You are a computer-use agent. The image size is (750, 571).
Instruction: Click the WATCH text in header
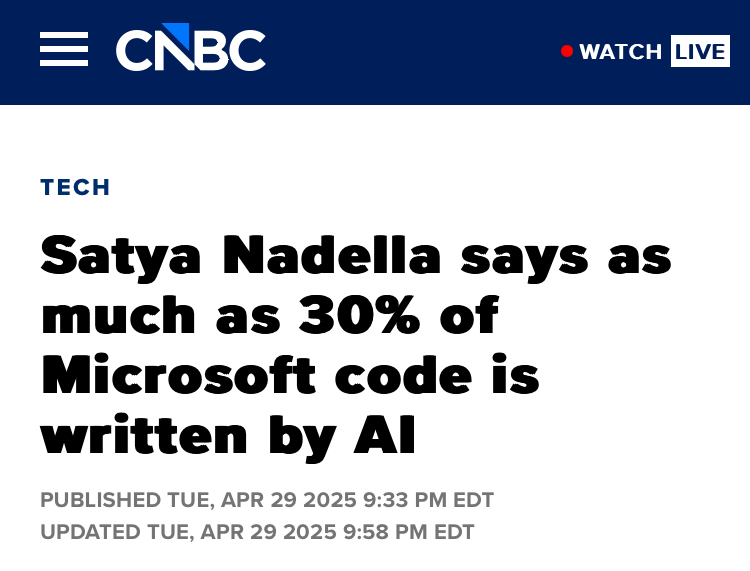click(620, 51)
